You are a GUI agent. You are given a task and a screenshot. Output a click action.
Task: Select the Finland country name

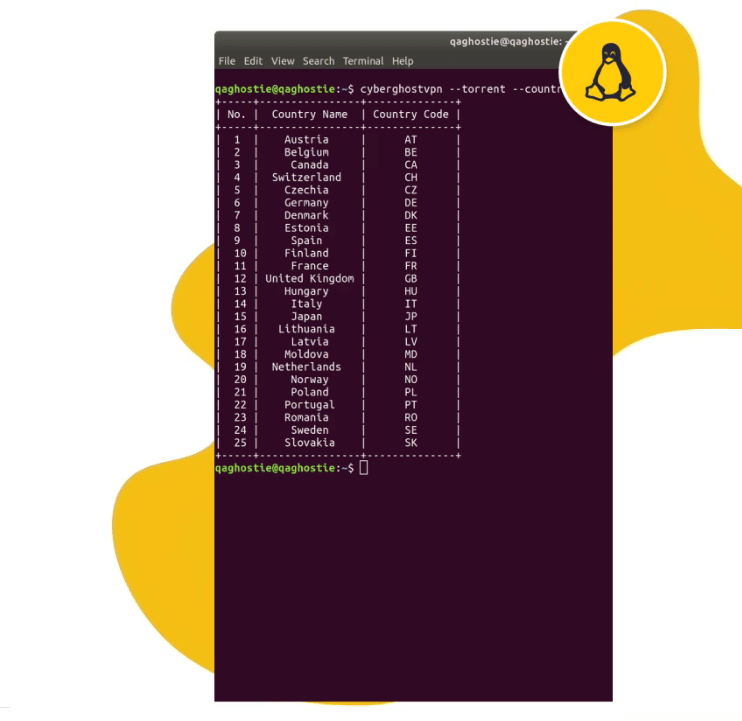click(x=306, y=253)
